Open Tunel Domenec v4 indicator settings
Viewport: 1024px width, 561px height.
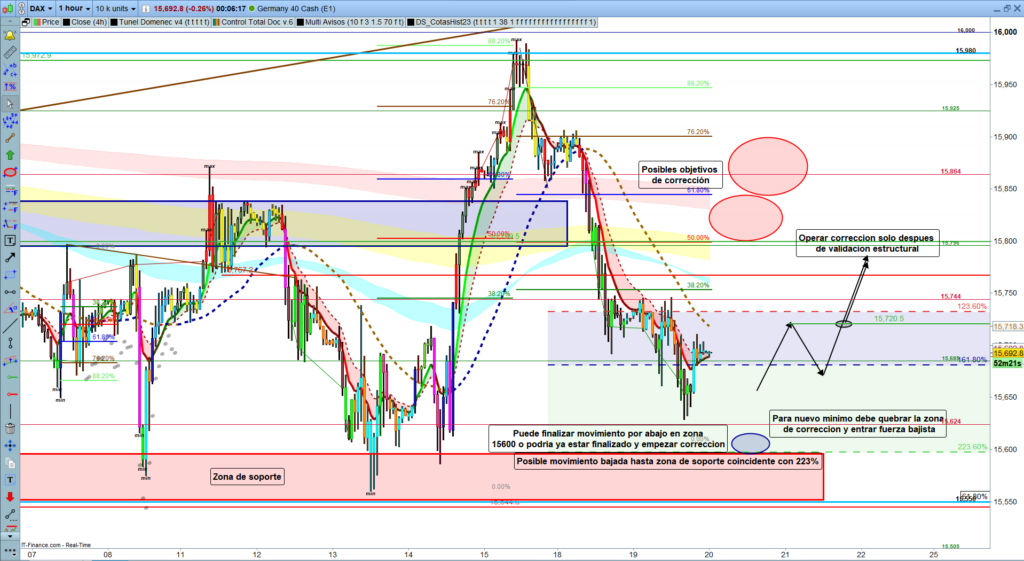158,20
